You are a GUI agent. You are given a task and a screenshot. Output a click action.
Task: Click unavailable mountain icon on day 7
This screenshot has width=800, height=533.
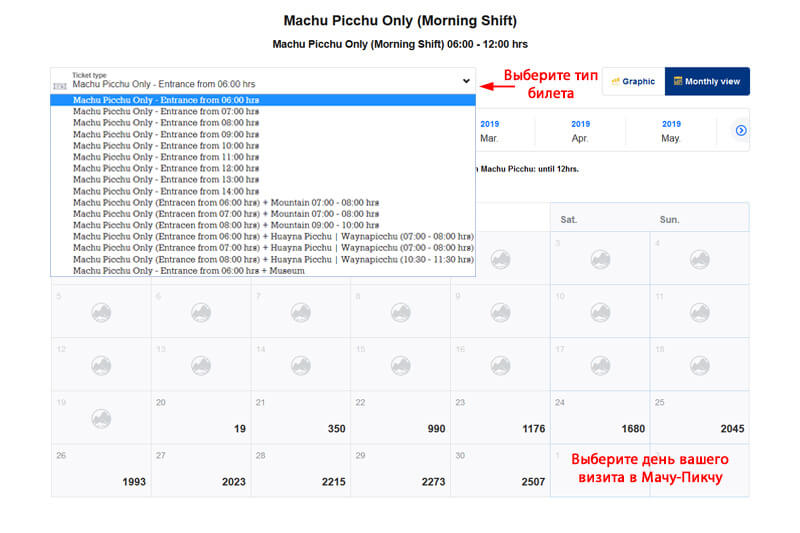(301, 313)
